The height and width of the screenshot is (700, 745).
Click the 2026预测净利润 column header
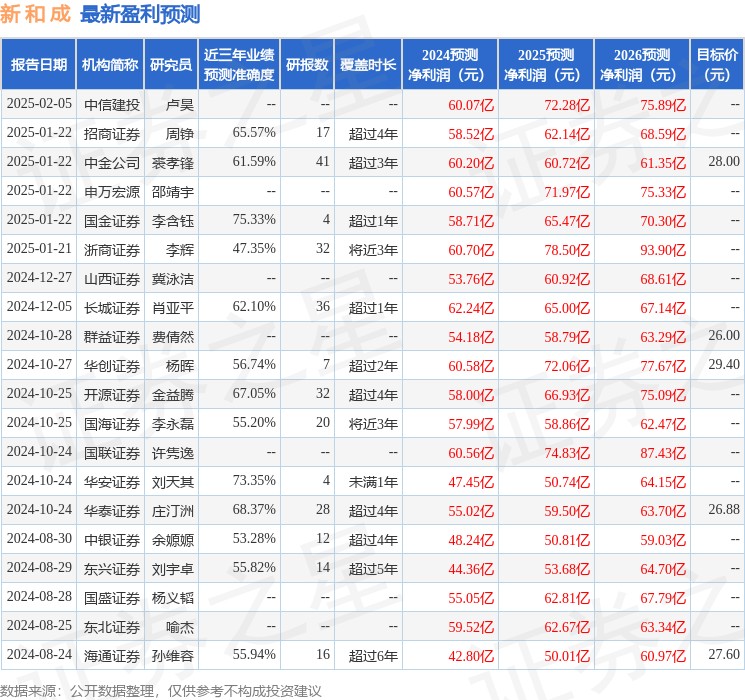pyautogui.click(x=642, y=65)
